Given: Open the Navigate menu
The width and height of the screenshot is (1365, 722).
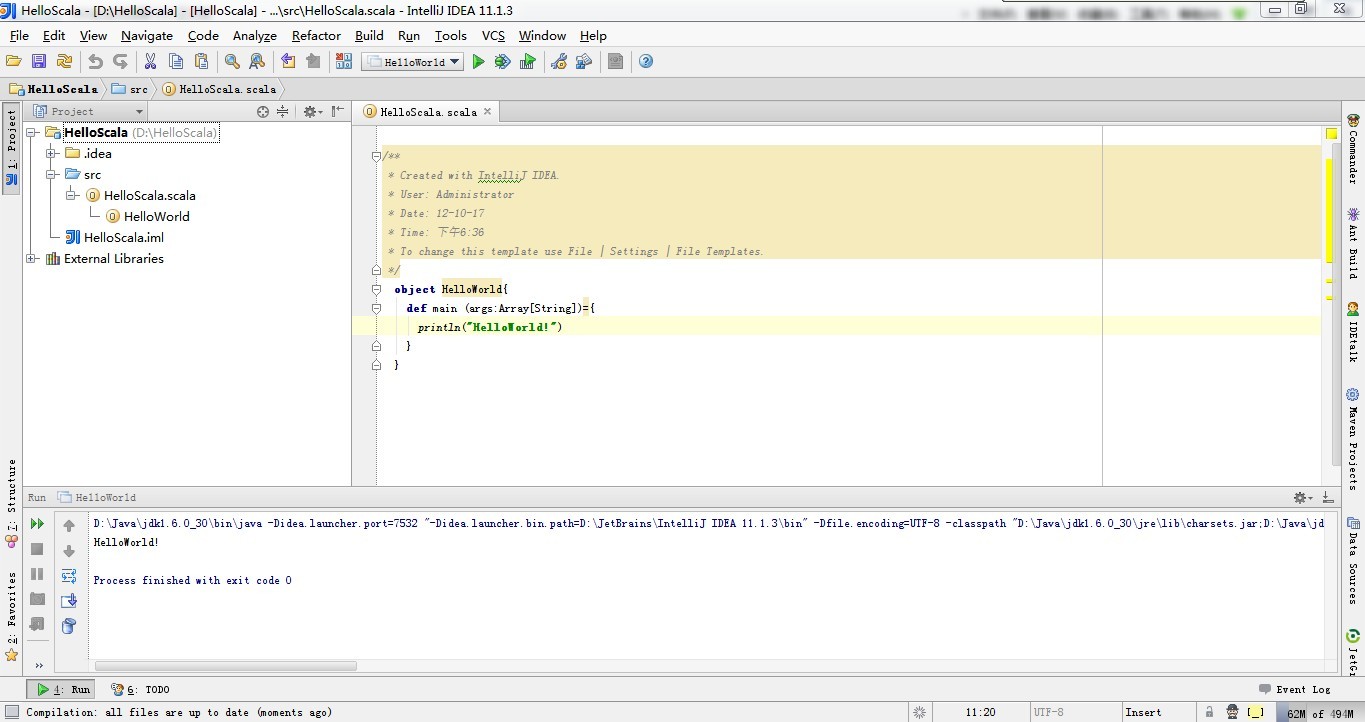Looking at the screenshot, I should tap(147, 35).
